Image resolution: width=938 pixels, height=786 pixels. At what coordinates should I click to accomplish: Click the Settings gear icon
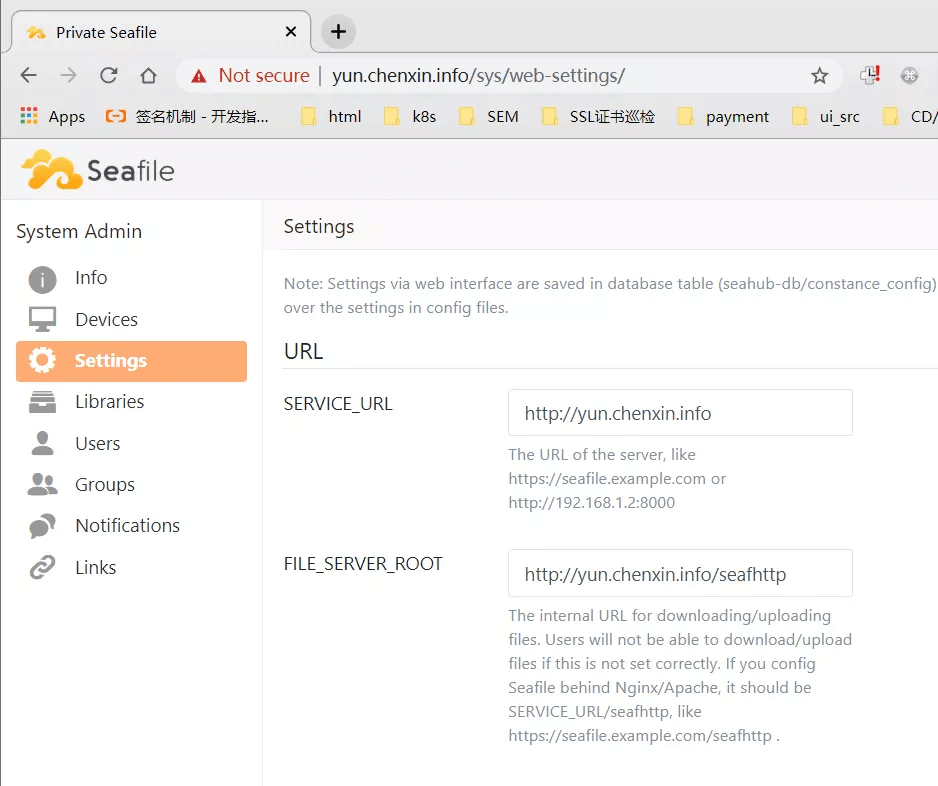pyautogui.click(x=42, y=361)
